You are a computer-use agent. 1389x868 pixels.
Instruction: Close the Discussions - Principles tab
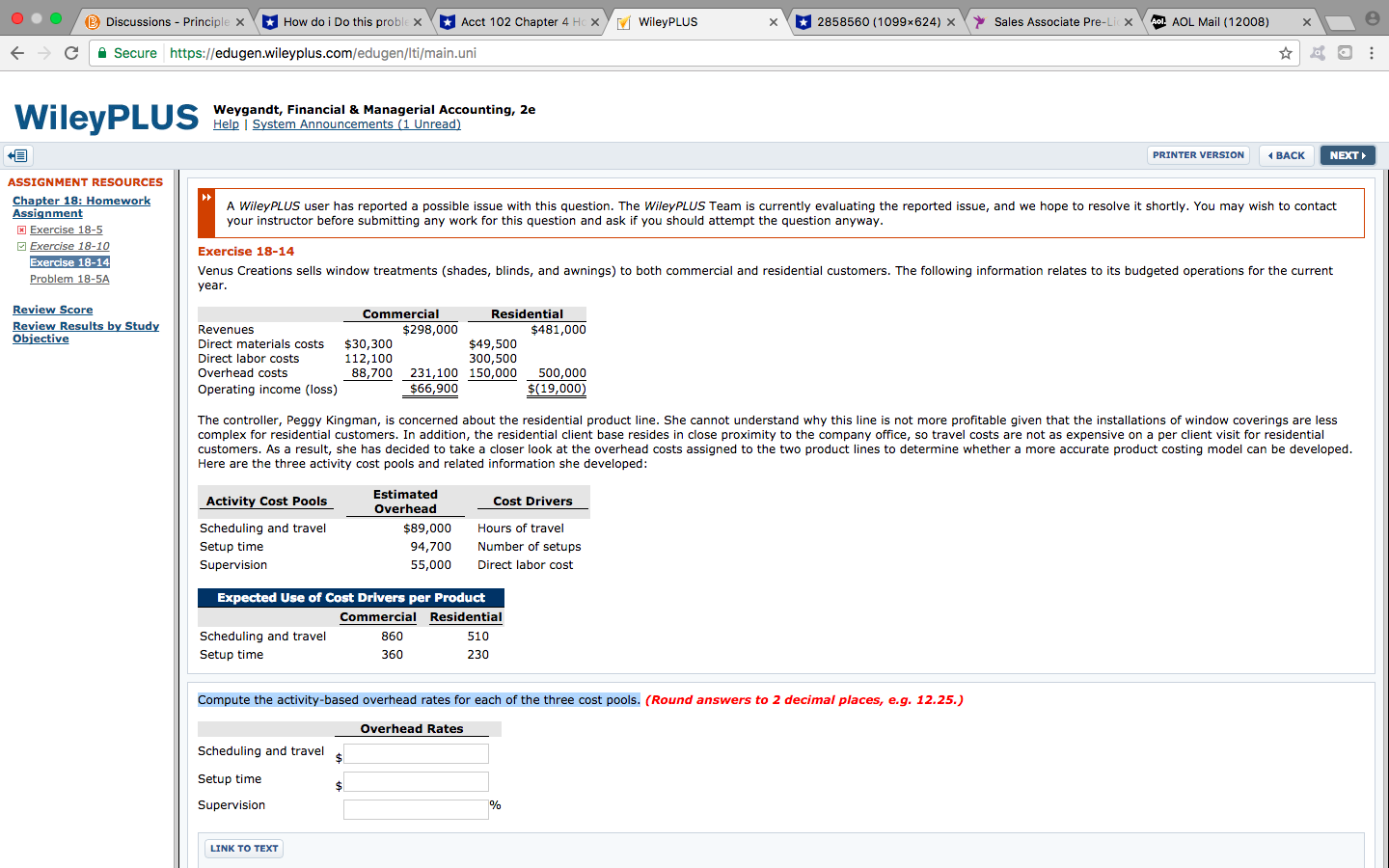pyautogui.click(x=240, y=22)
